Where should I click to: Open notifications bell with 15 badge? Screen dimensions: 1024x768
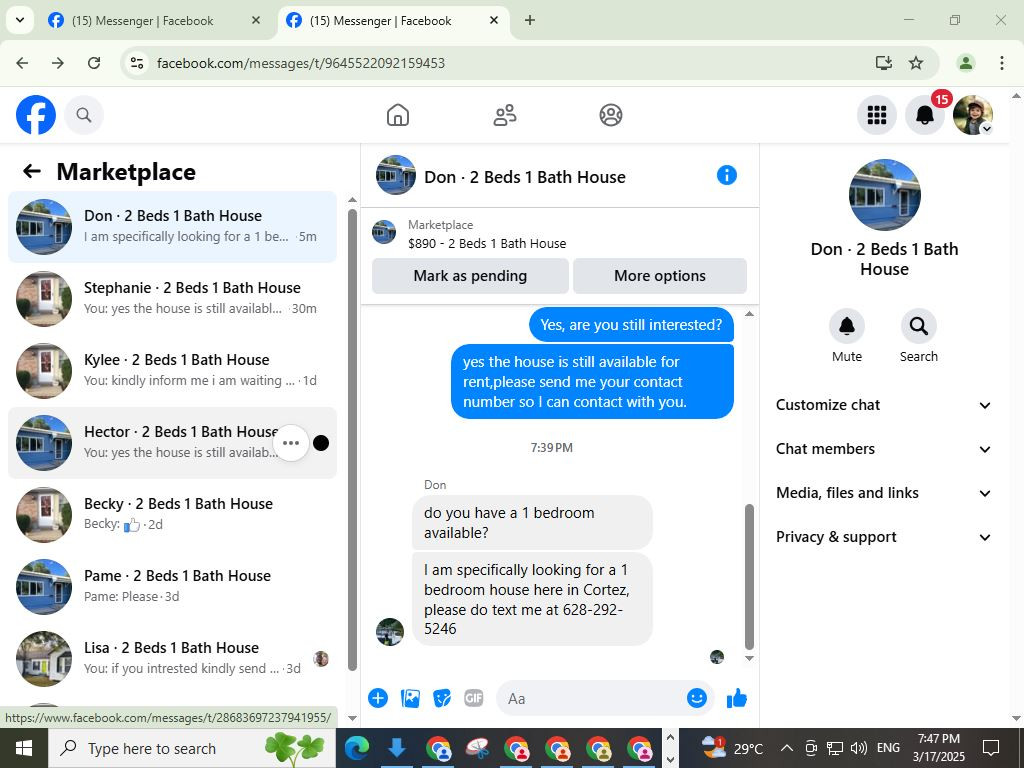925,115
